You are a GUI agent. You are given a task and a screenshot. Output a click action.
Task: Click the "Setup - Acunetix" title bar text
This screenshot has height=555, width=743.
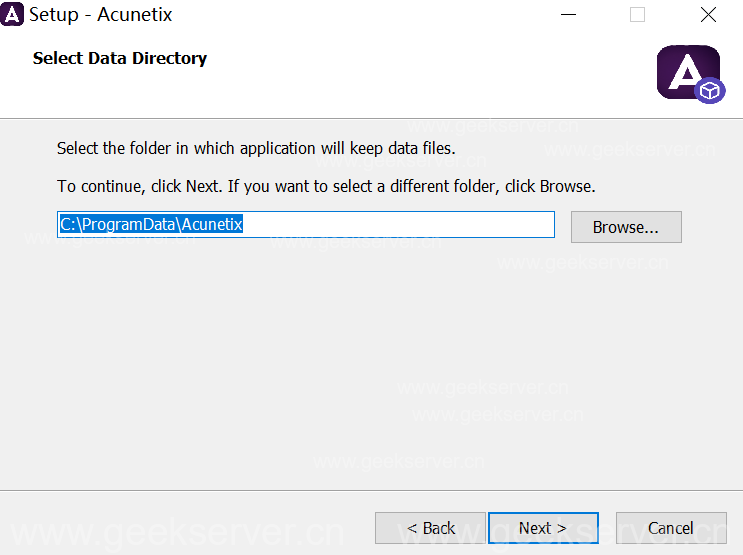point(100,15)
